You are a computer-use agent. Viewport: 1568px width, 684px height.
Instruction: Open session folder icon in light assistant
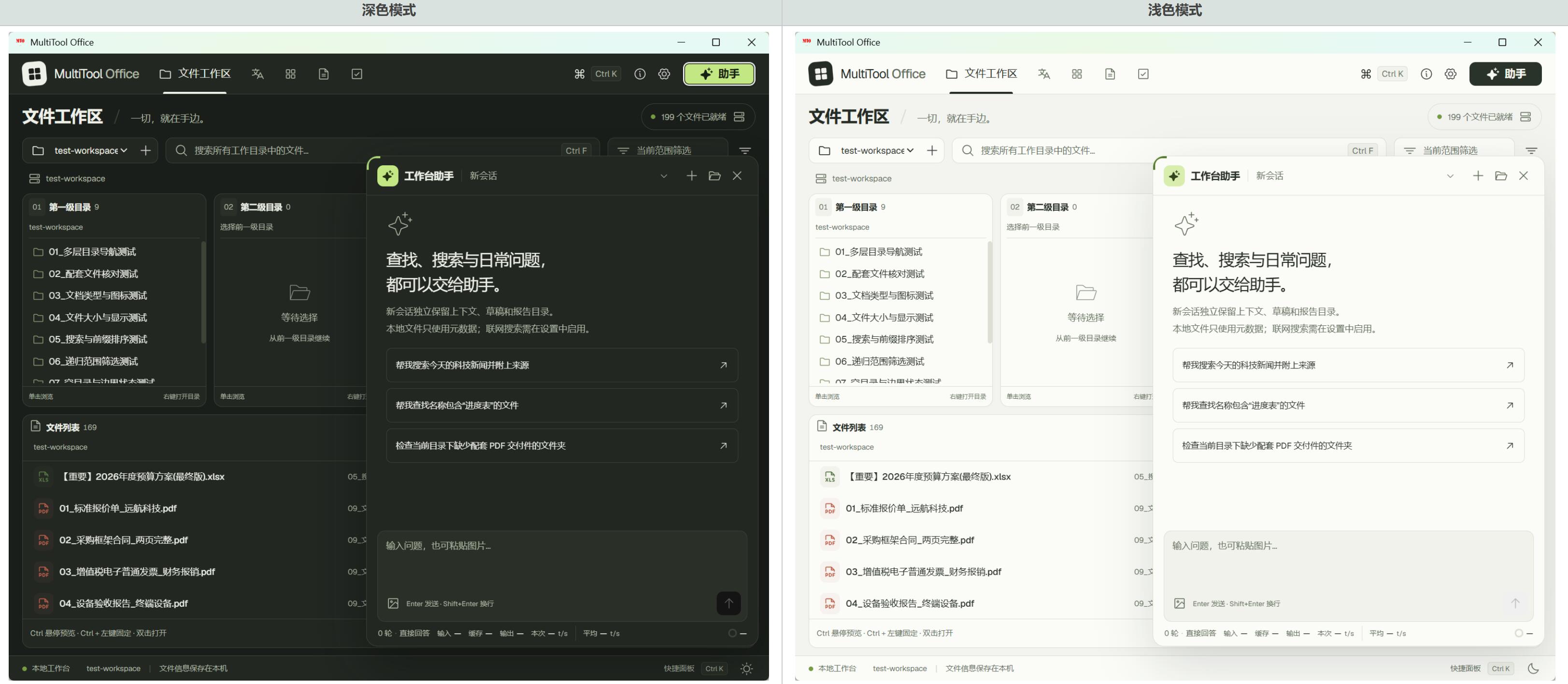click(x=1501, y=175)
